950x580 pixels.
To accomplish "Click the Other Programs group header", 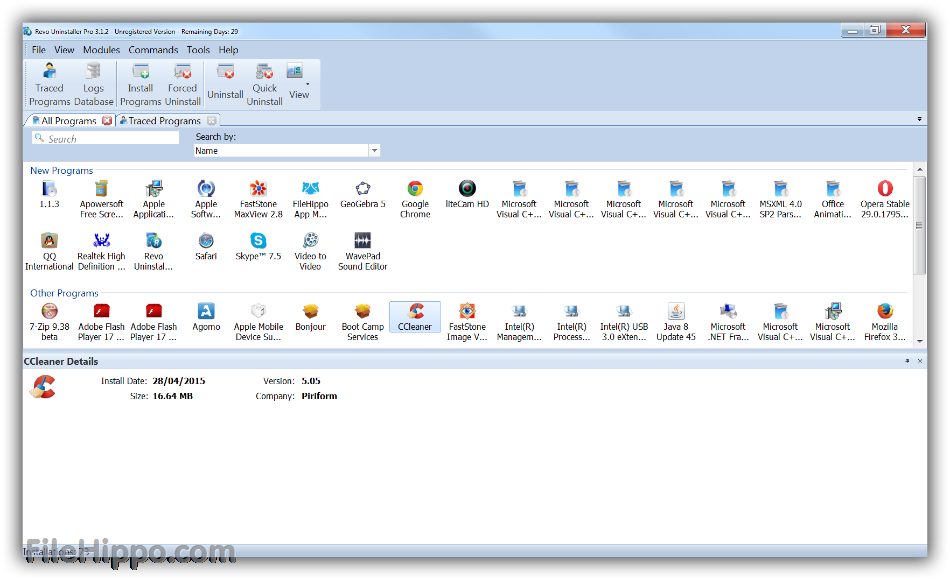I will tap(64, 293).
